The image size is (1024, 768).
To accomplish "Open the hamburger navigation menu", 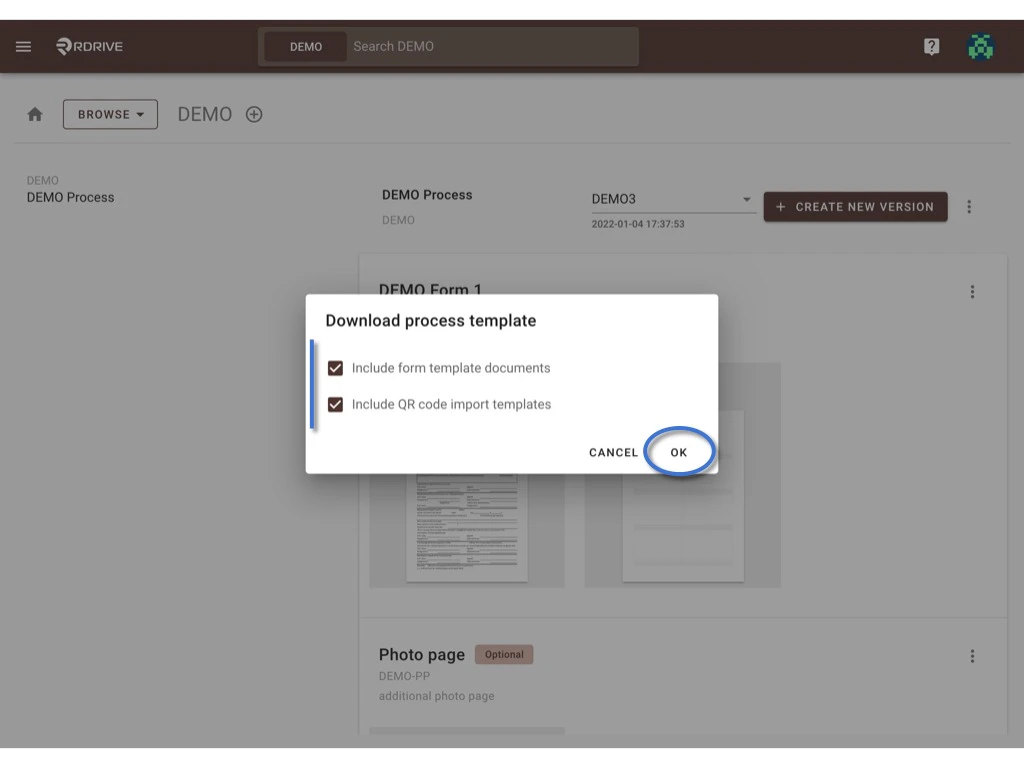I will click(23, 46).
